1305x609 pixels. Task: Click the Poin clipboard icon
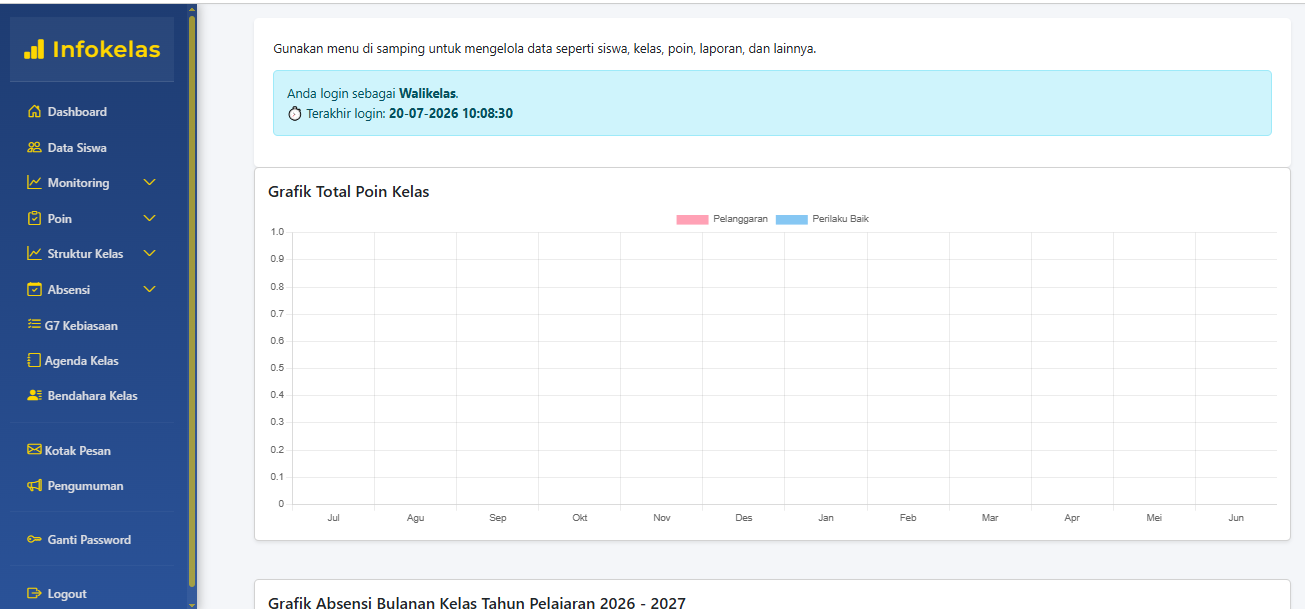(x=34, y=218)
